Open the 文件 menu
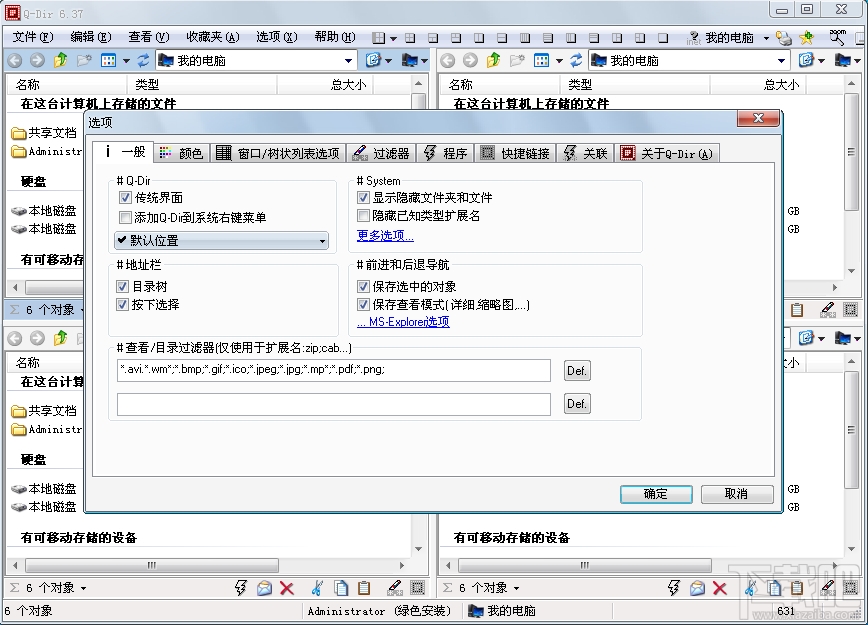This screenshot has height=625, width=868. pyautogui.click(x=33, y=37)
